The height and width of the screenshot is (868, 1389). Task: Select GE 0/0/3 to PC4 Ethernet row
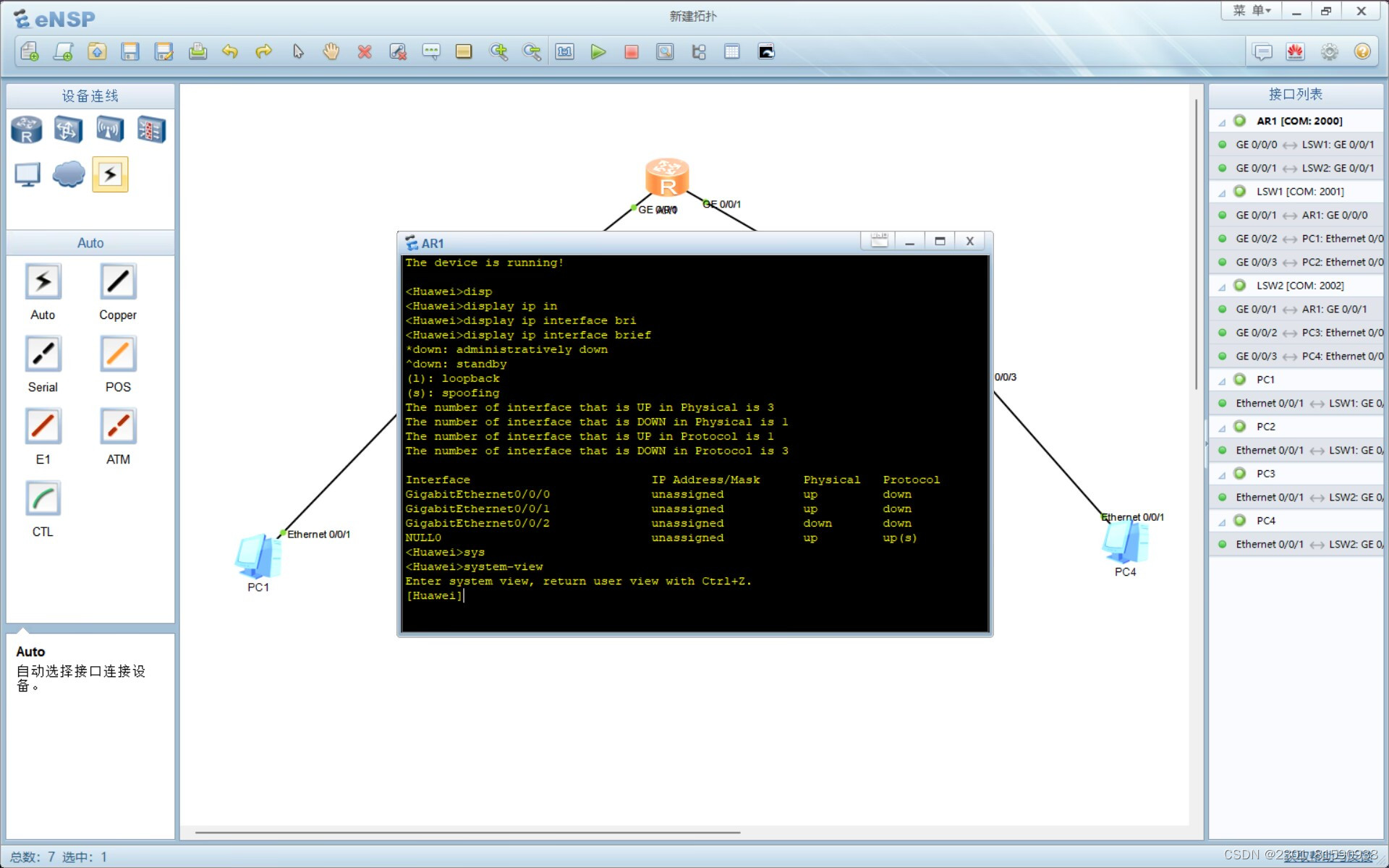tap(1296, 356)
